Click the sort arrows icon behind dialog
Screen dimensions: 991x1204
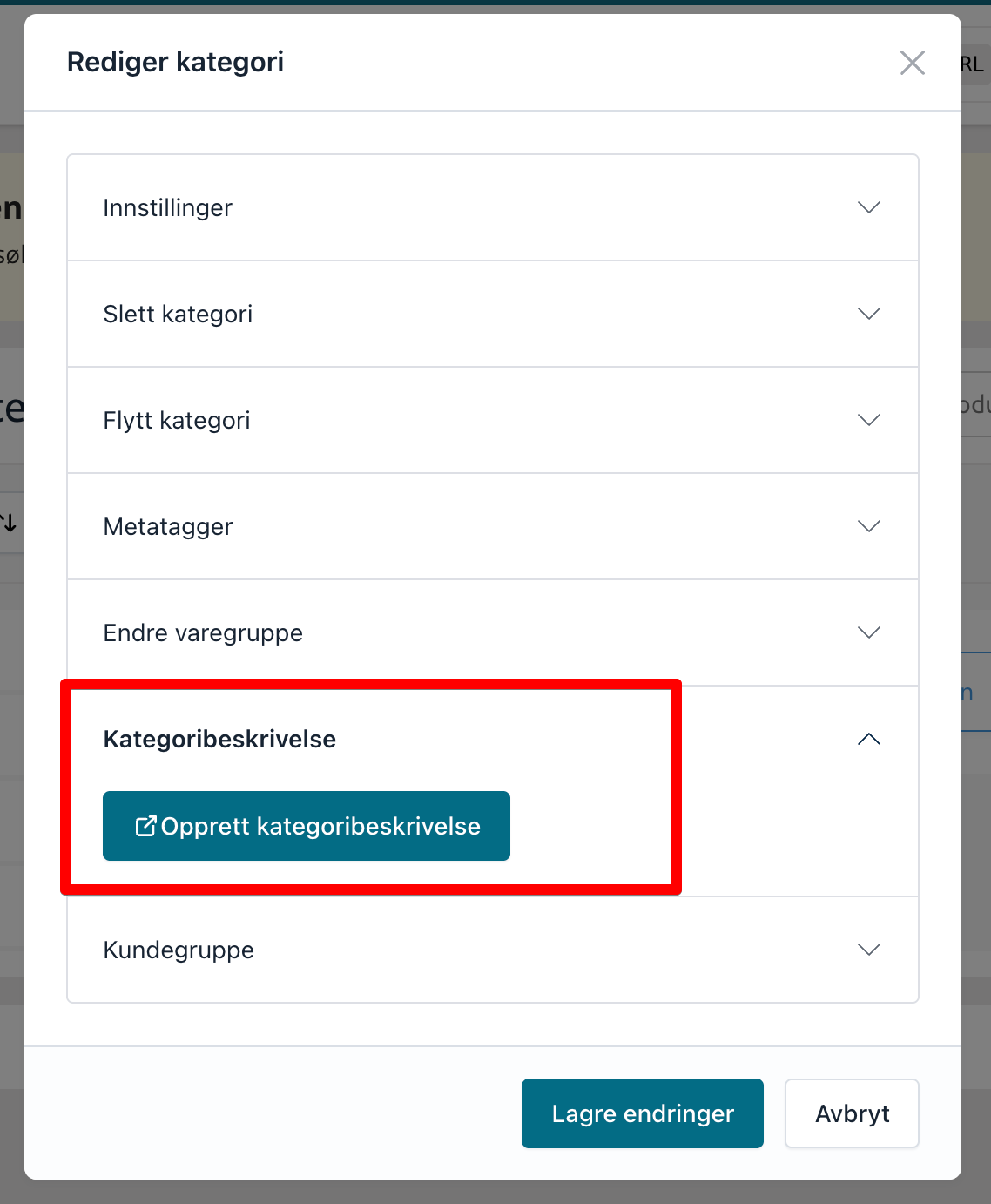9,523
